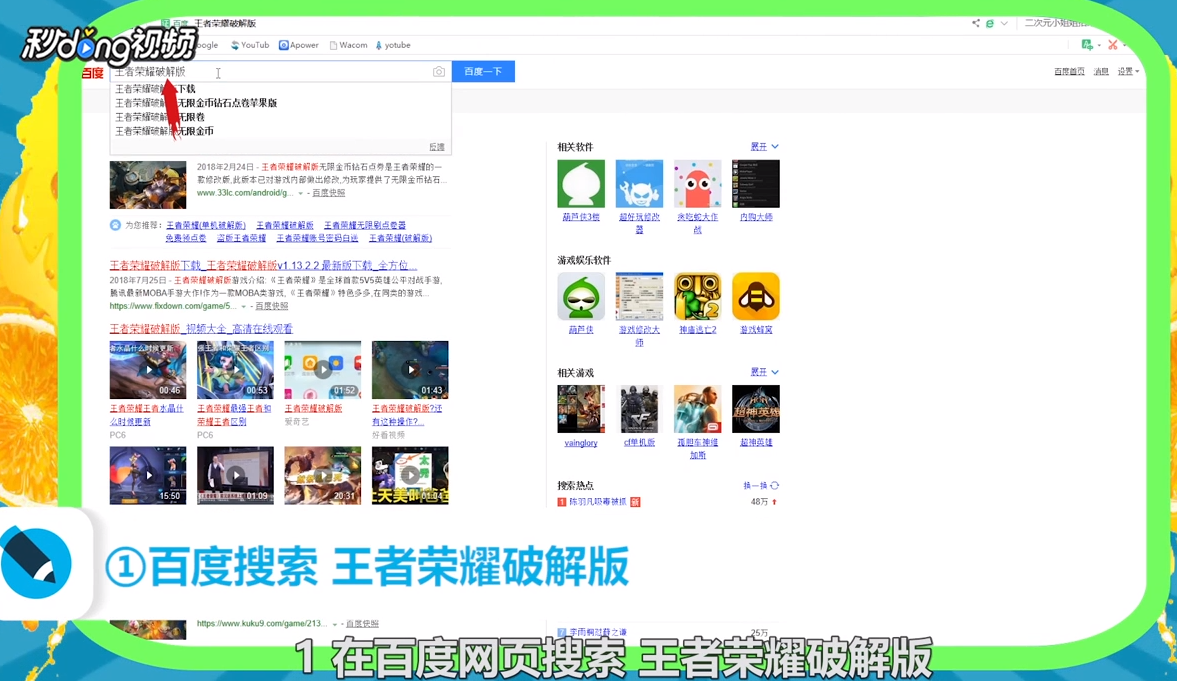Viewport: 1177px width, 681px height.
Task: Open video title 王者荣耀王者水晶什么时候更新
Action: tap(146, 415)
